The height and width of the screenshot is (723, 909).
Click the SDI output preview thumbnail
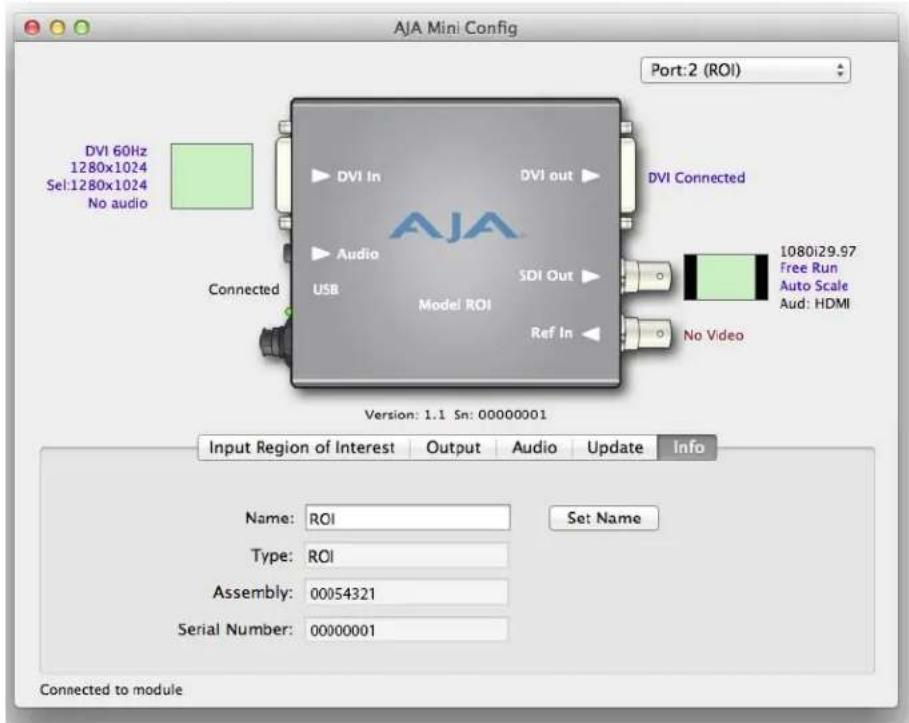coord(726,277)
